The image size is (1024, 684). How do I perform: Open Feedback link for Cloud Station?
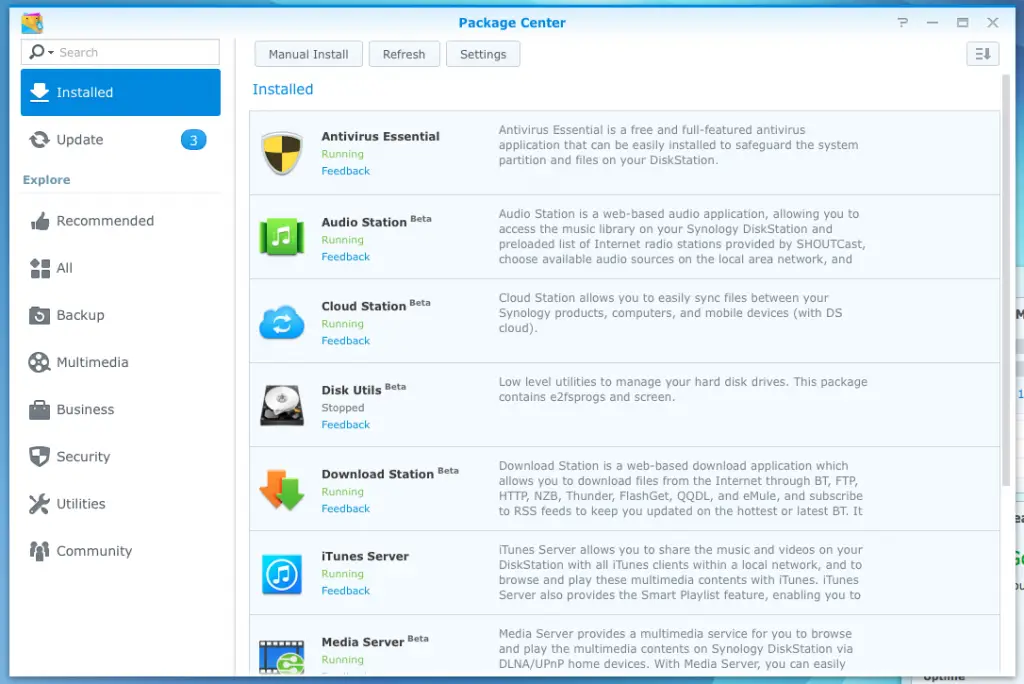point(345,341)
